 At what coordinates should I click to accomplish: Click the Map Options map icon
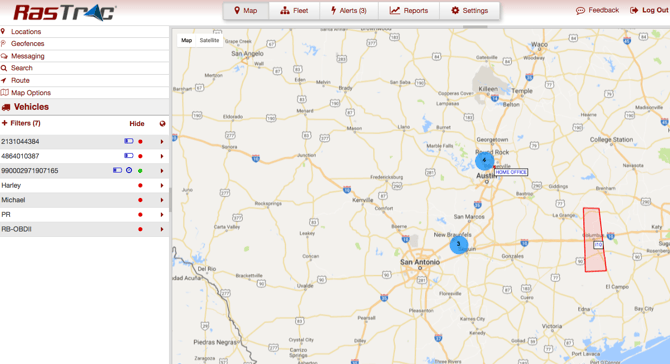5,92
